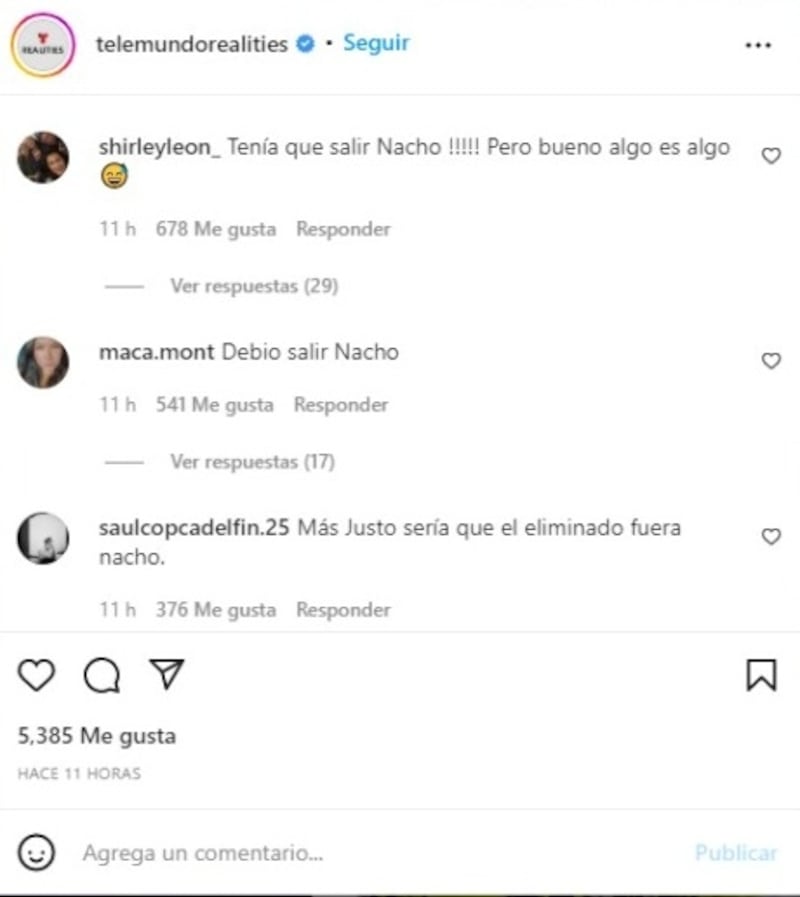Follow the account with Seguir
The image size is (800, 897).
376,43
